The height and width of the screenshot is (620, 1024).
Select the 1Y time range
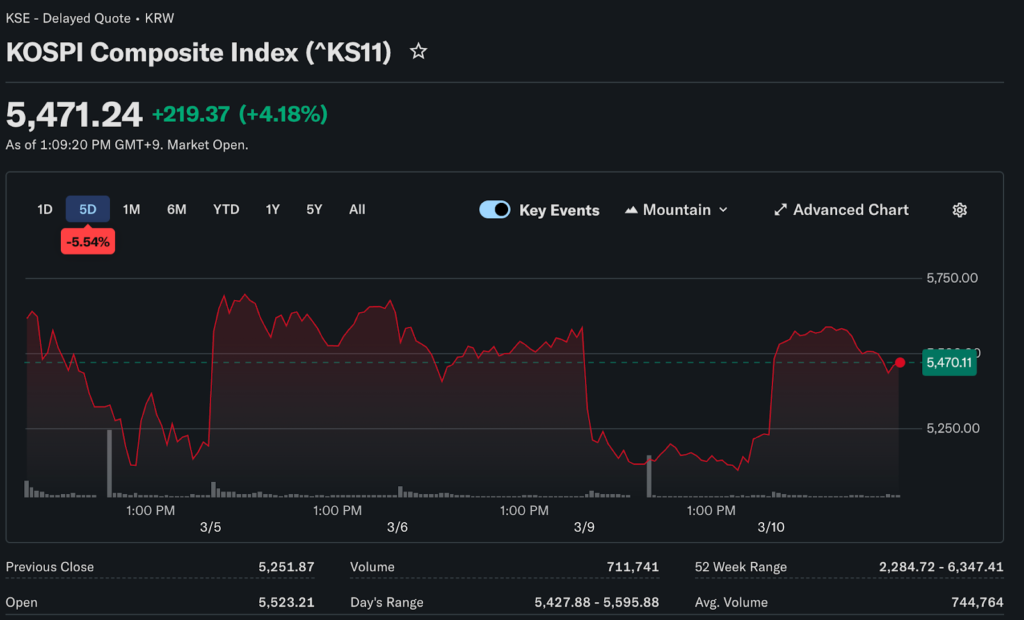(x=272, y=209)
